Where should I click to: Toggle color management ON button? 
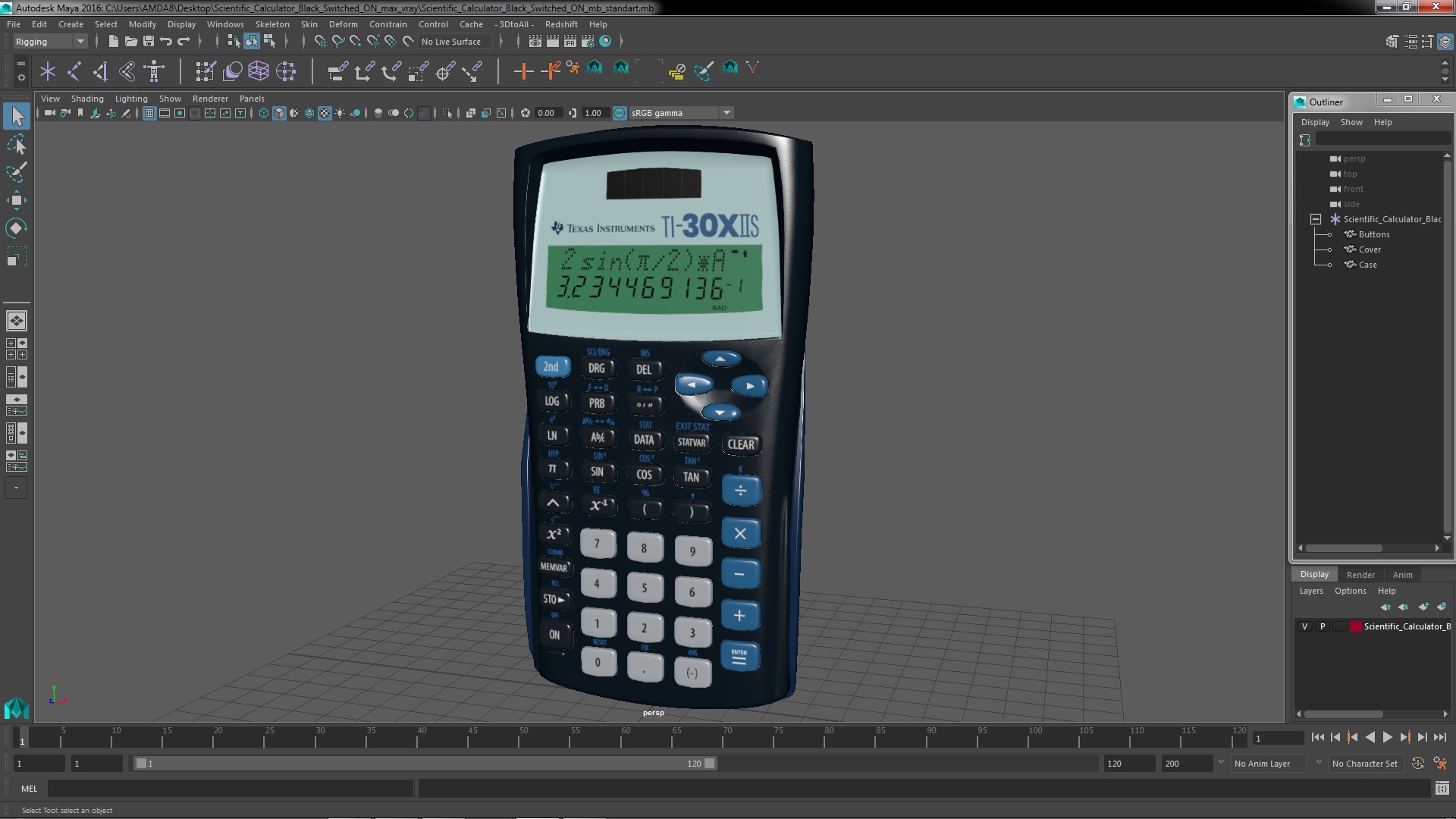tap(620, 113)
